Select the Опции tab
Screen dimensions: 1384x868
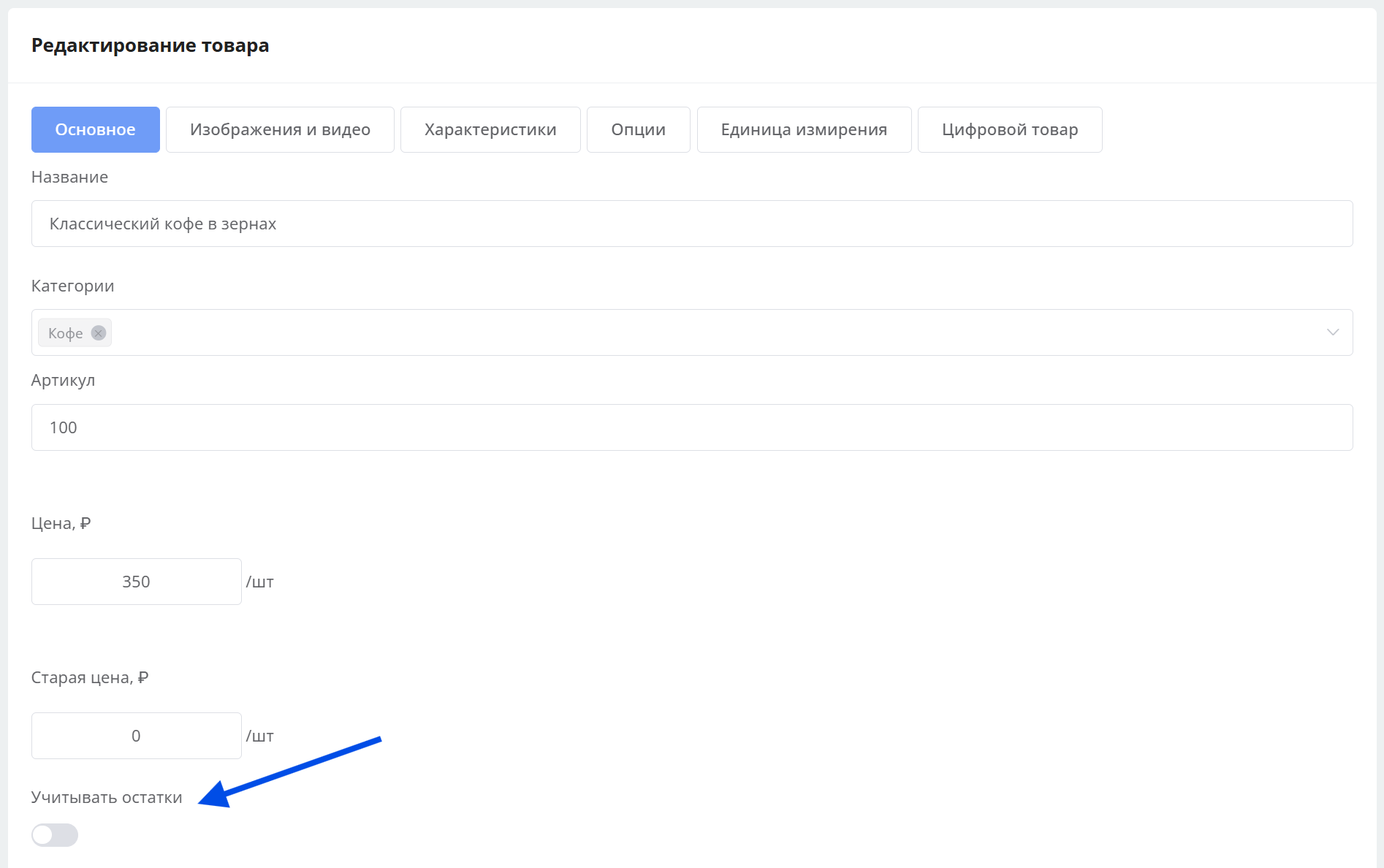638,130
